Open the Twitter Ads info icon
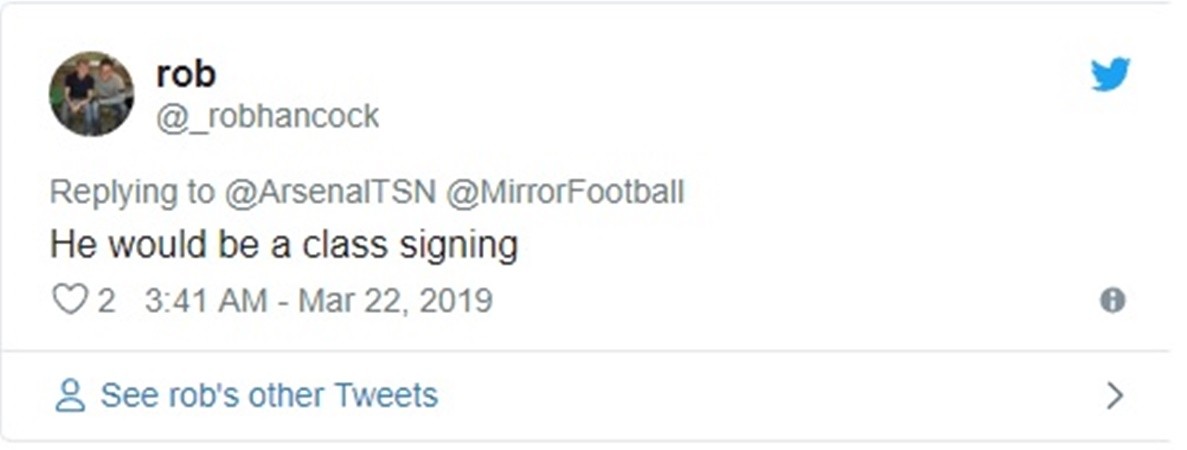 pyautogui.click(x=1112, y=300)
